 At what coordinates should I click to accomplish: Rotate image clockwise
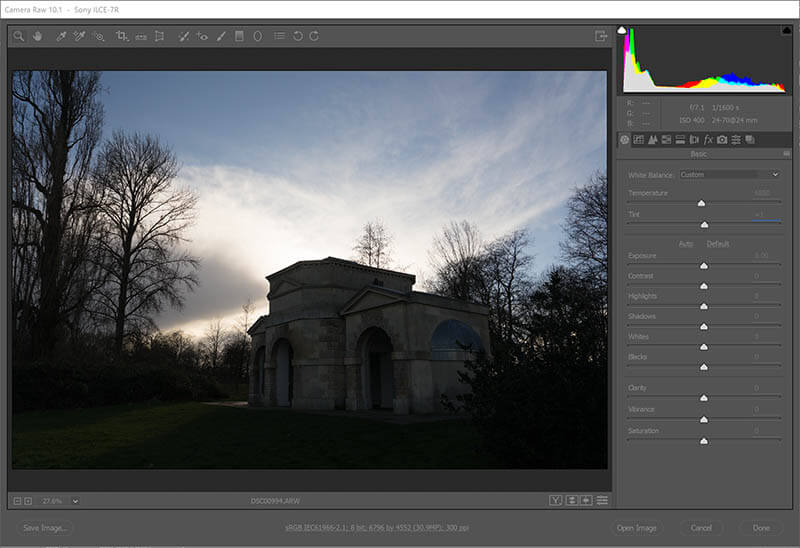[x=314, y=36]
